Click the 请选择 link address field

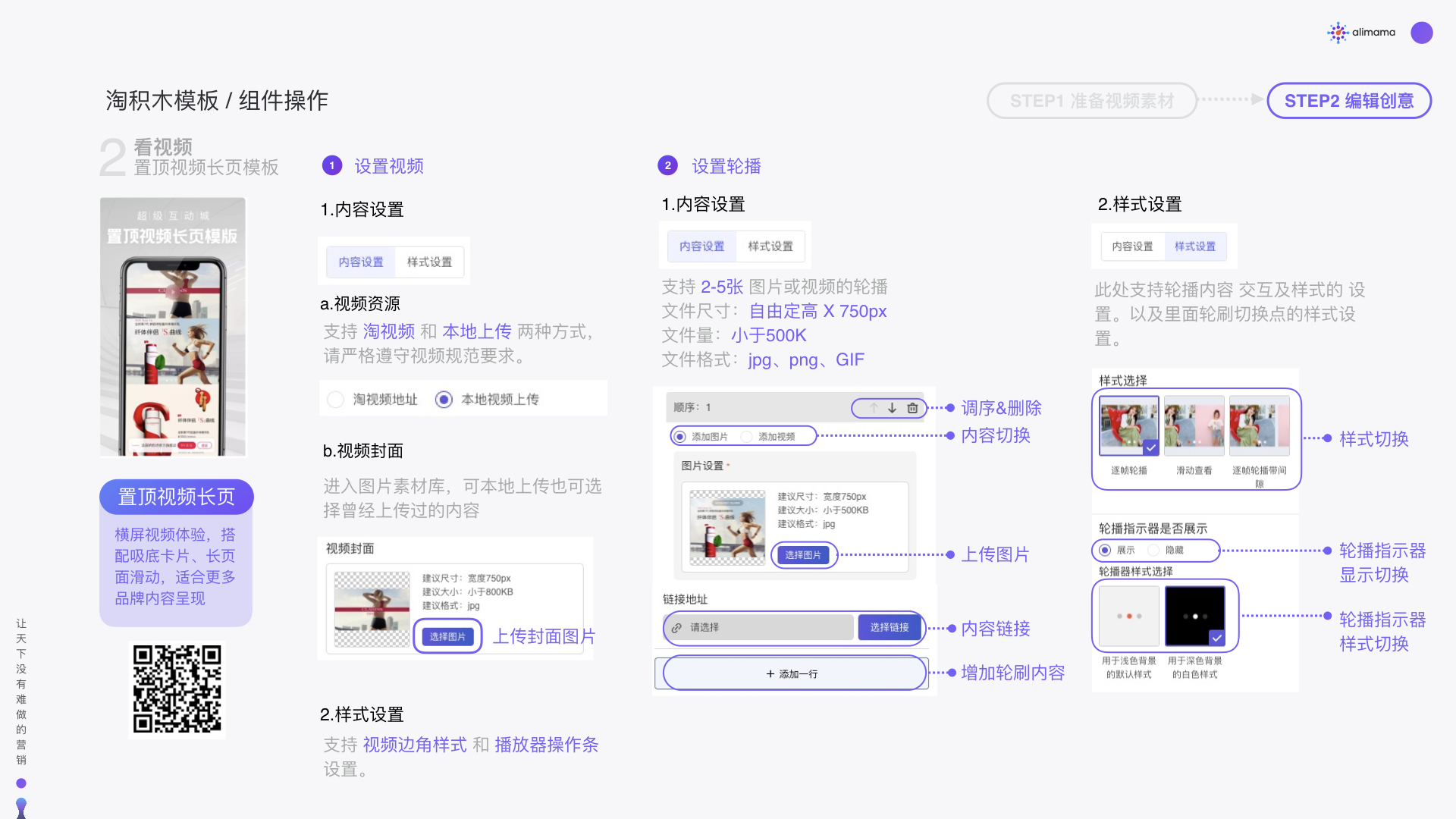759,628
